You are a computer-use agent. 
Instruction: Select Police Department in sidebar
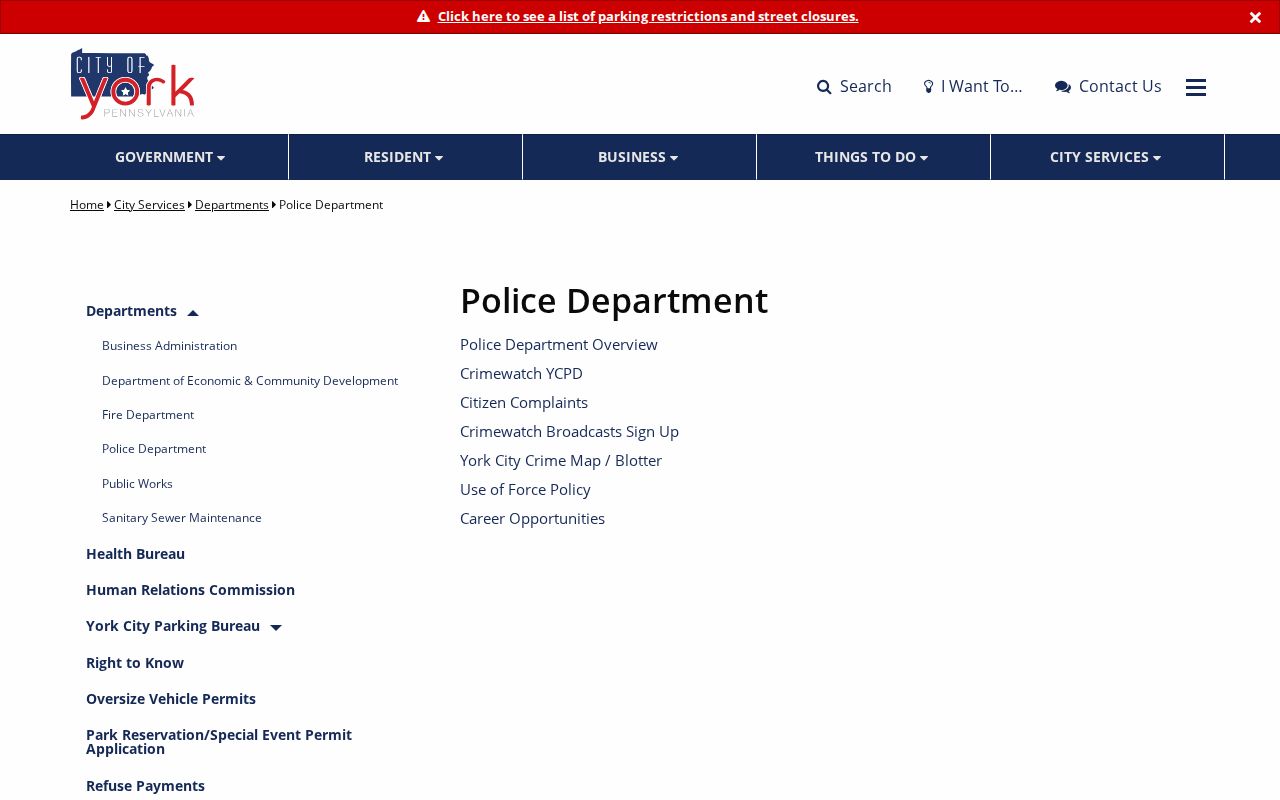[154, 449]
